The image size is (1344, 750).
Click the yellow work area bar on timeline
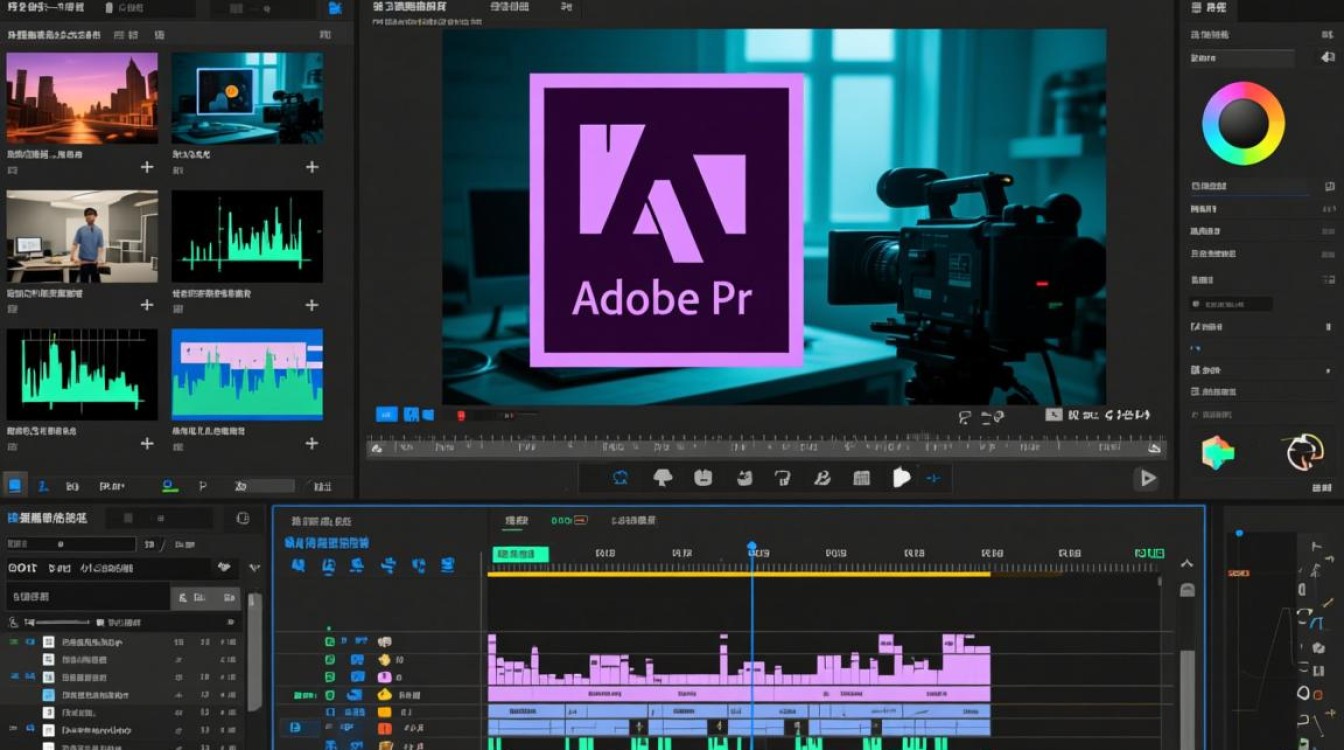(738, 573)
